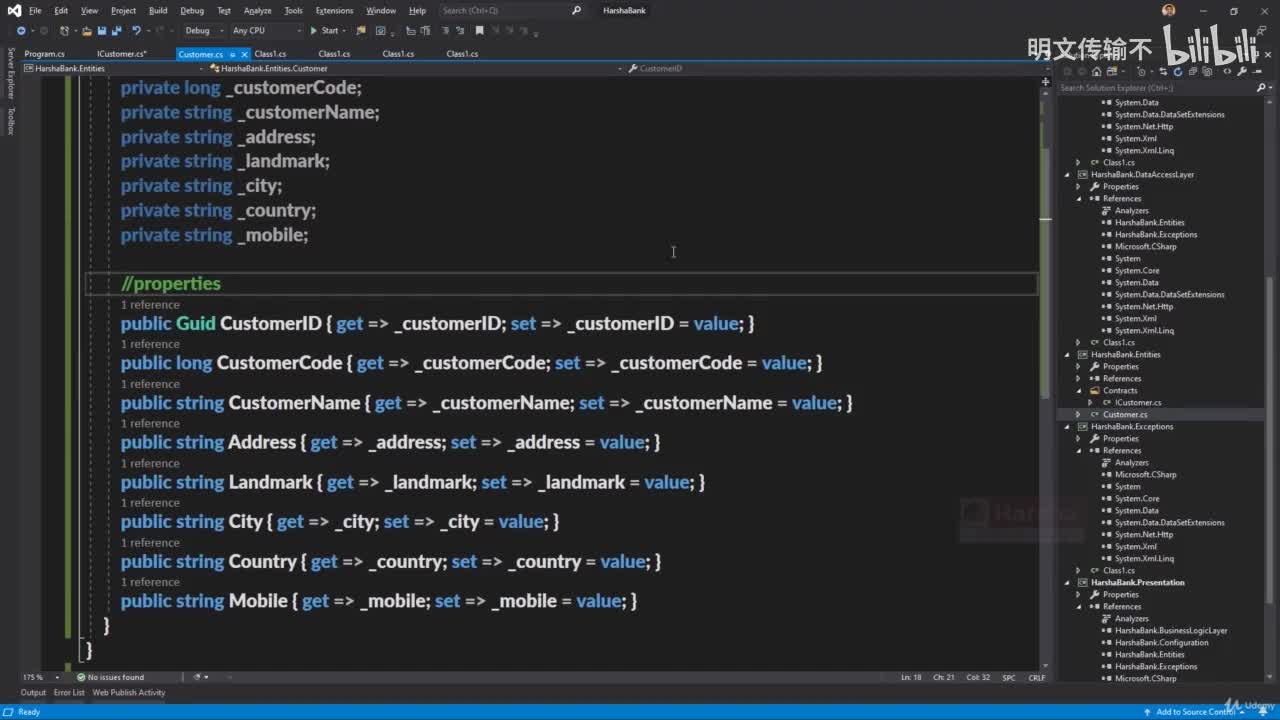Screen dimensions: 1280x720
Task: Open the Any CPU platform dropdown
Action: (265, 31)
